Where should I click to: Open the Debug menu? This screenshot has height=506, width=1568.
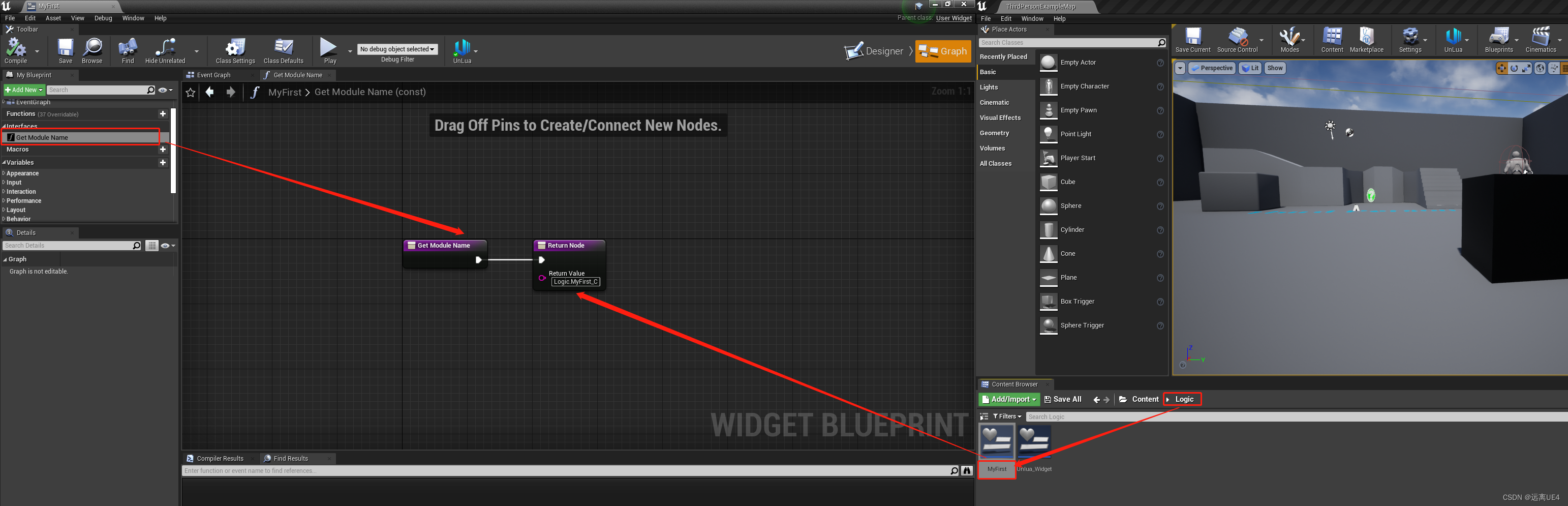(103, 18)
